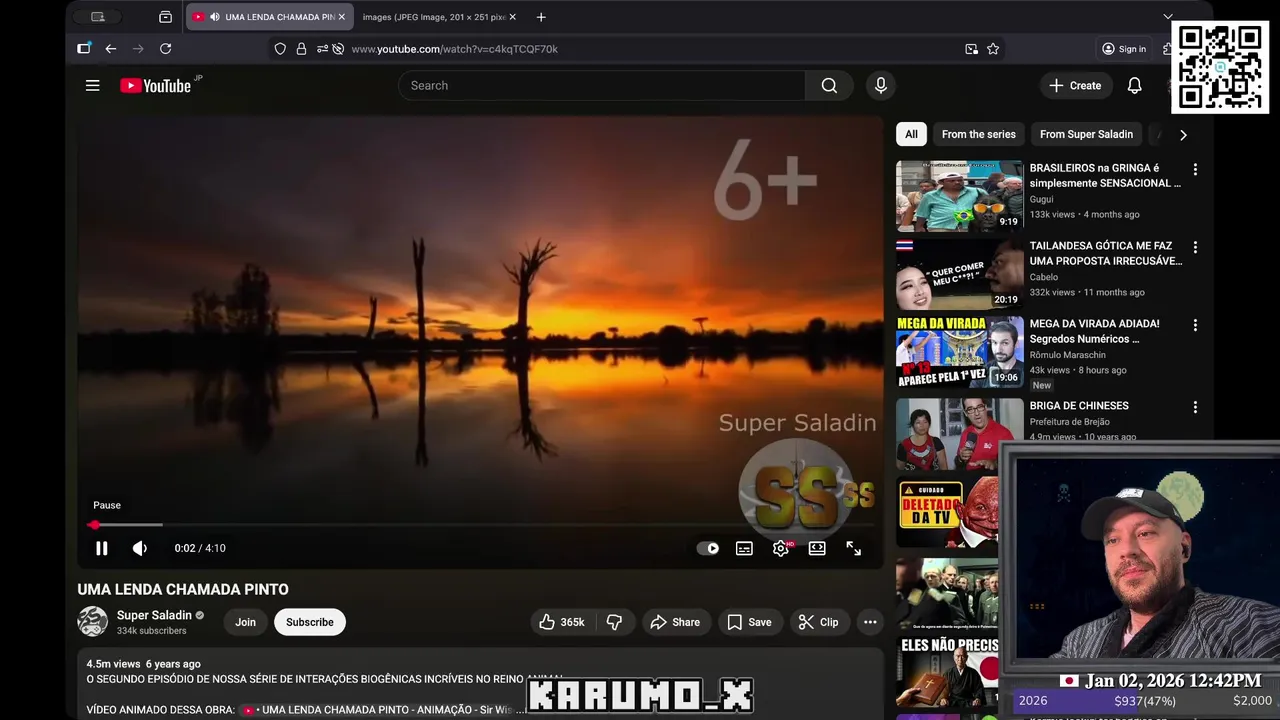Switch to theater mode
1280x720 pixels.
pyautogui.click(x=817, y=548)
